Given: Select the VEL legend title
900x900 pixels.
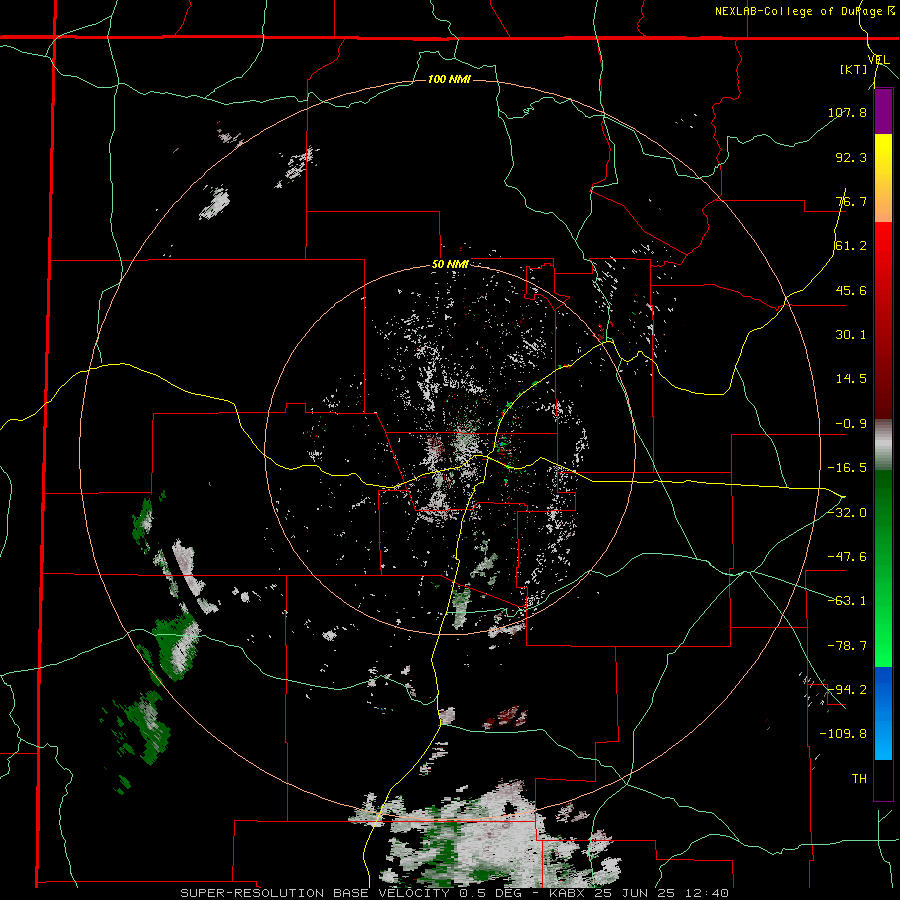Looking at the screenshot, I should [879, 59].
